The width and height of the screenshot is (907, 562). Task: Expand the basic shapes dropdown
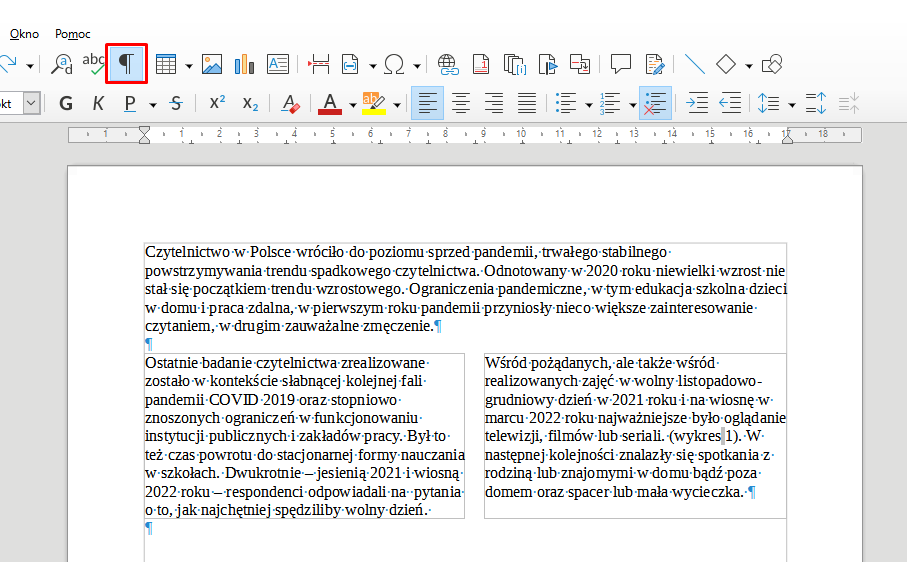(x=749, y=66)
